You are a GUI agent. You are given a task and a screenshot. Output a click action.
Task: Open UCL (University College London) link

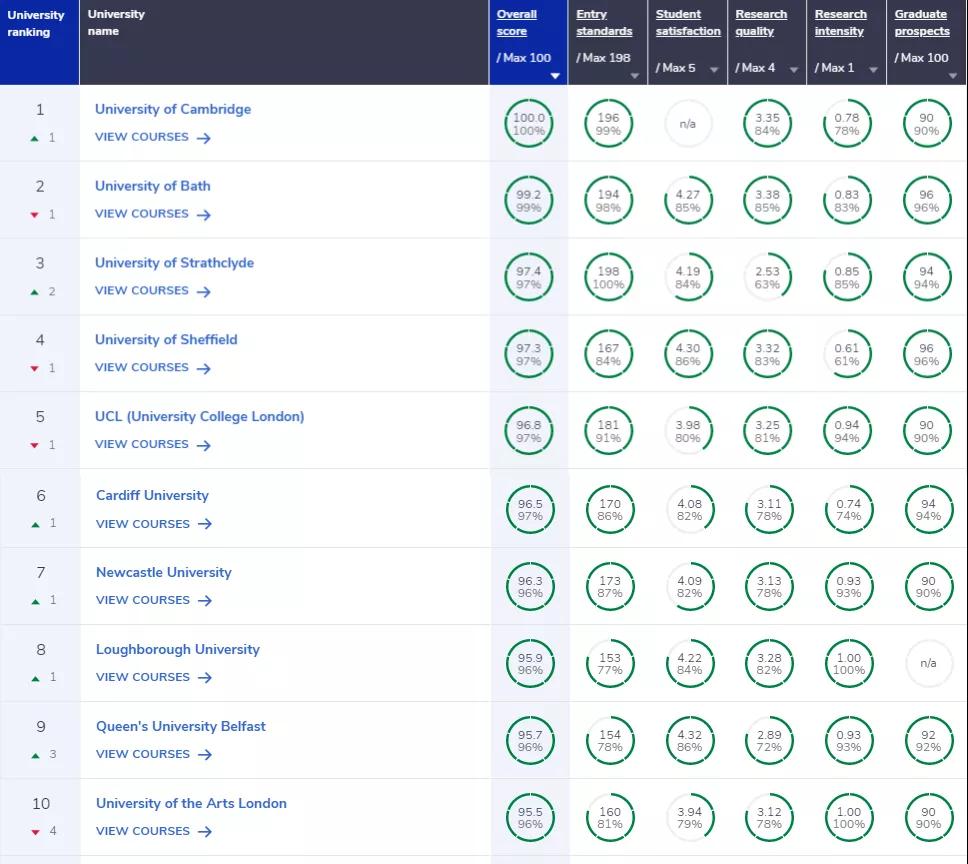(x=199, y=416)
